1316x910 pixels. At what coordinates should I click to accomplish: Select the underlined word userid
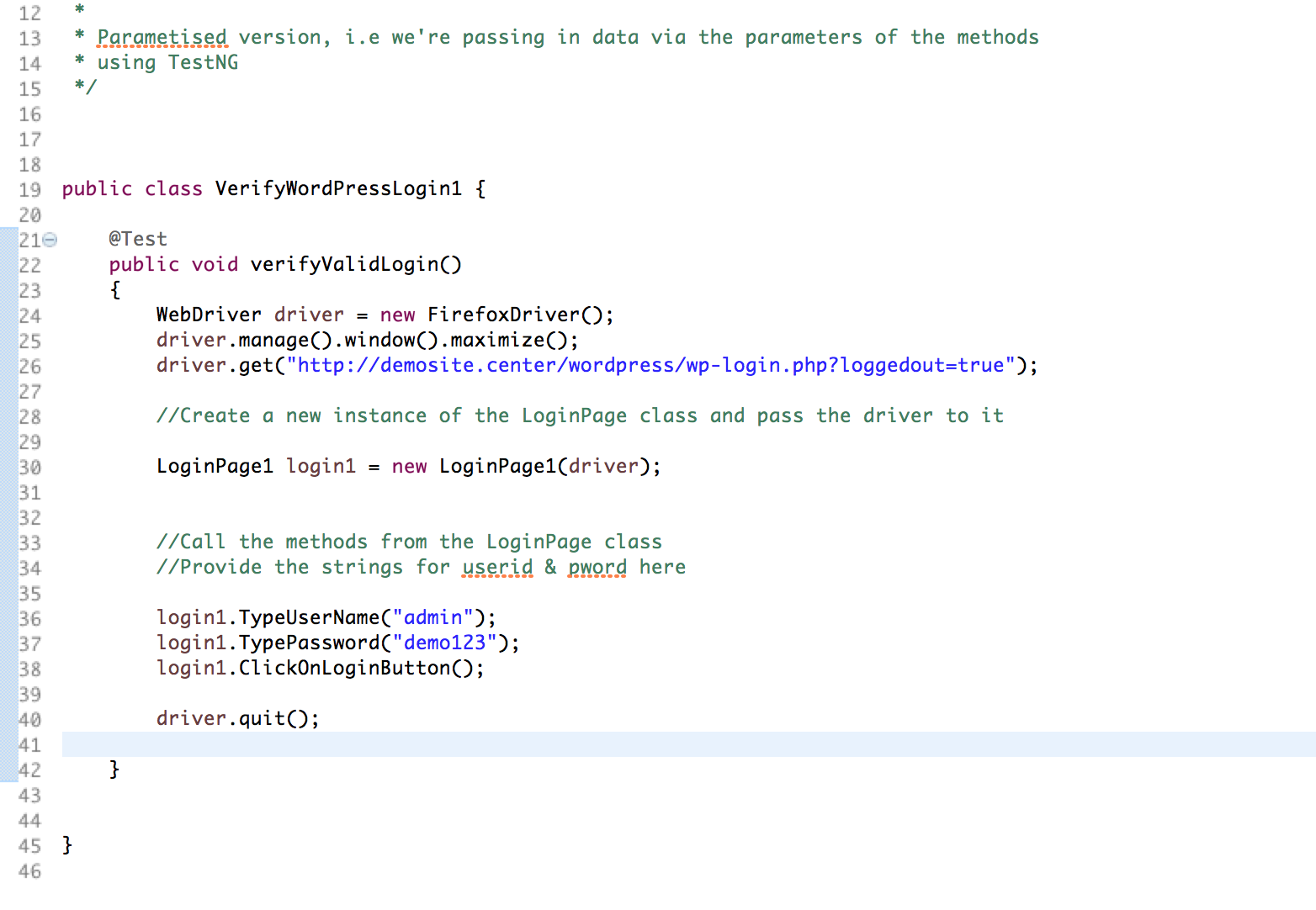[x=496, y=568]
